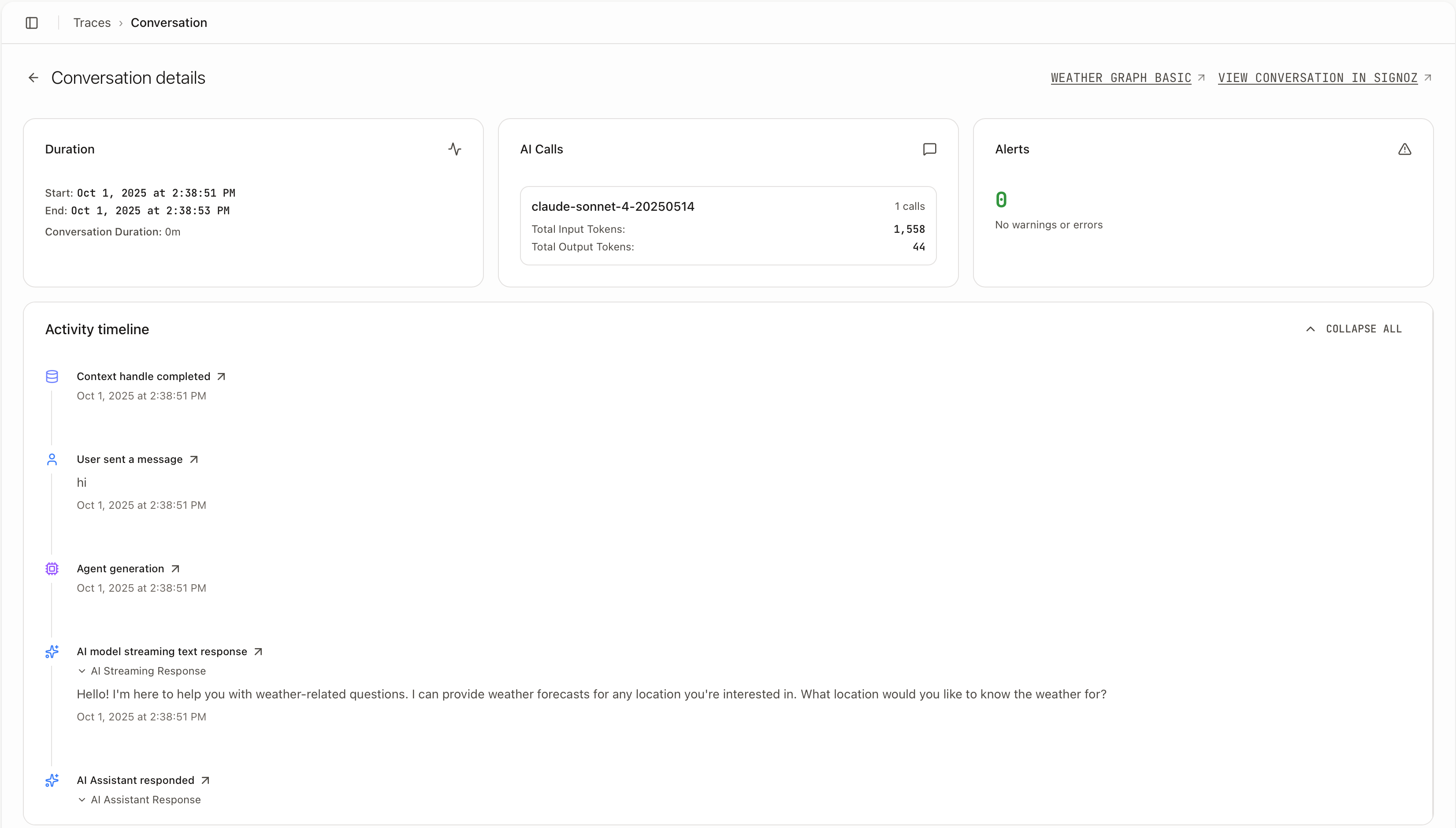
Task: Collapse the AI Assistant Response section
Action: point(139,800)
